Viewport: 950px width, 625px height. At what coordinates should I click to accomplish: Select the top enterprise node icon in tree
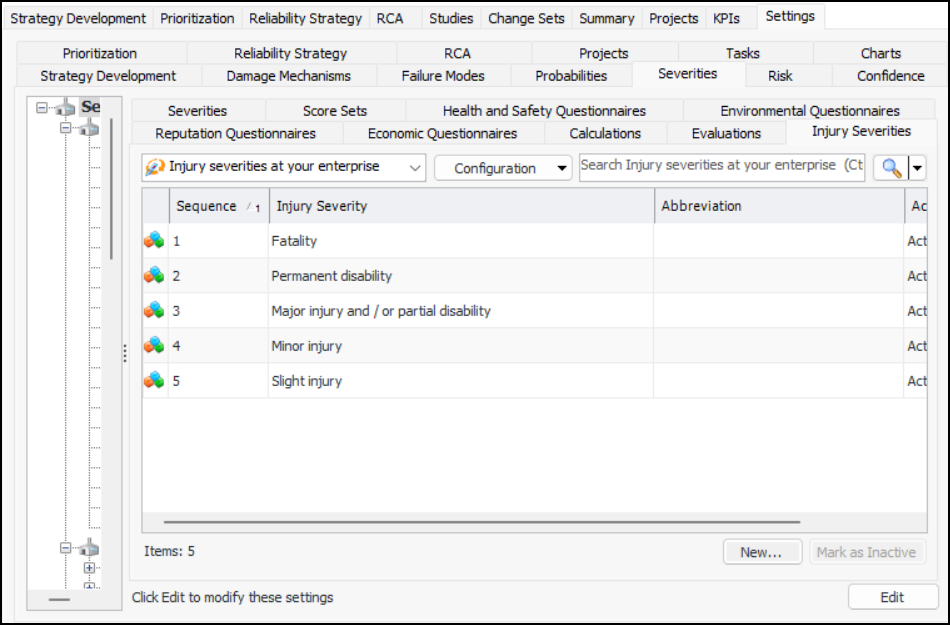[66, 108]
